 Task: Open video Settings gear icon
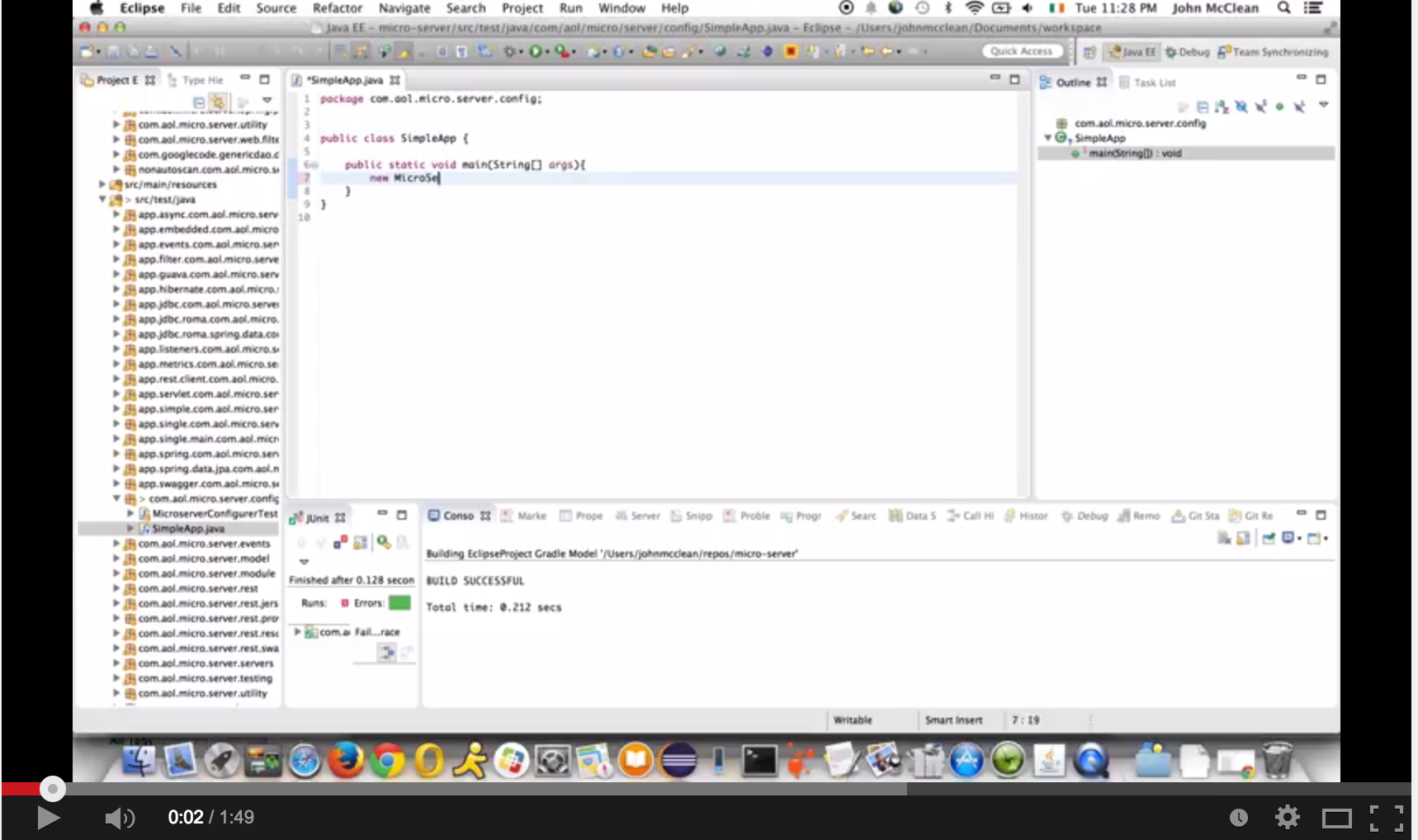pos(1287,817)
